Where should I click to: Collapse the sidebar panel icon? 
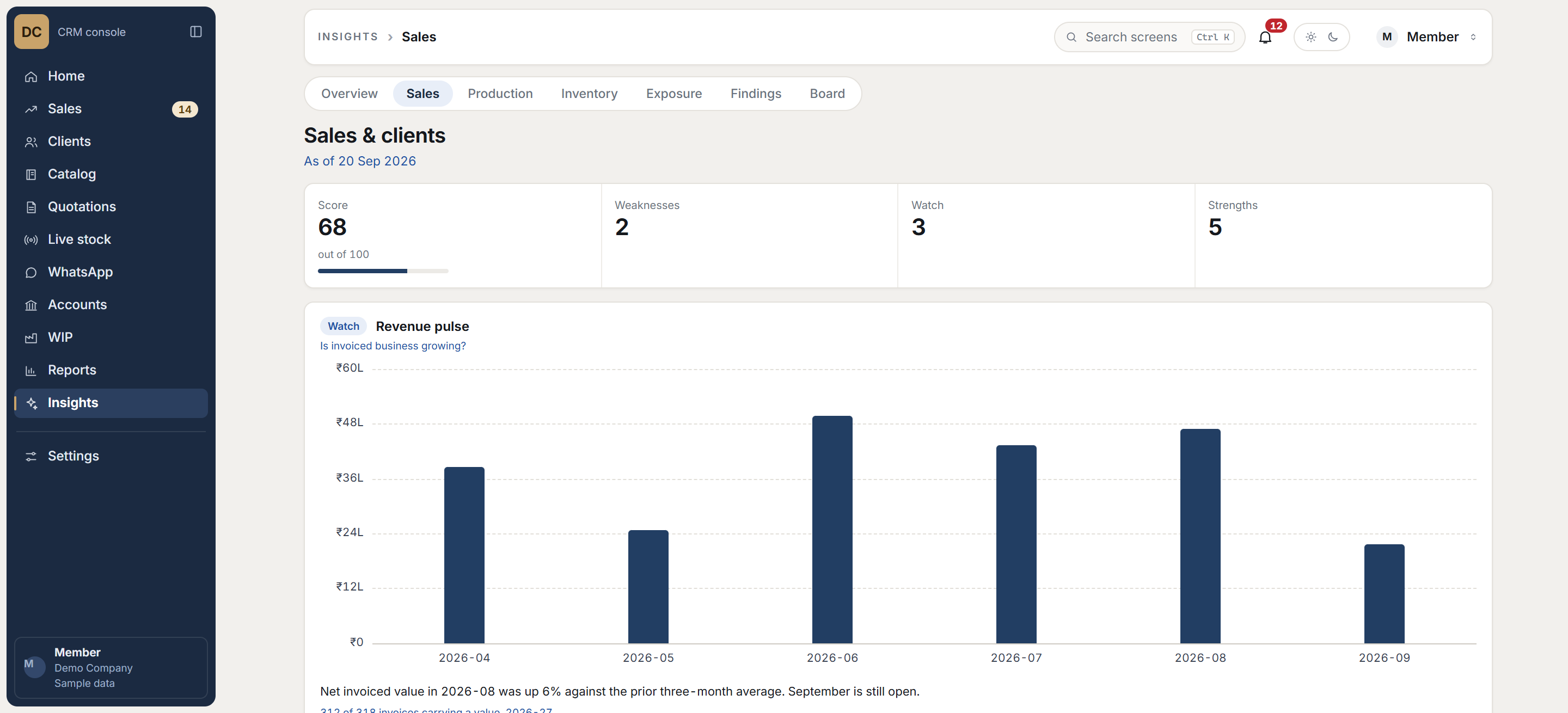point(196,32)
